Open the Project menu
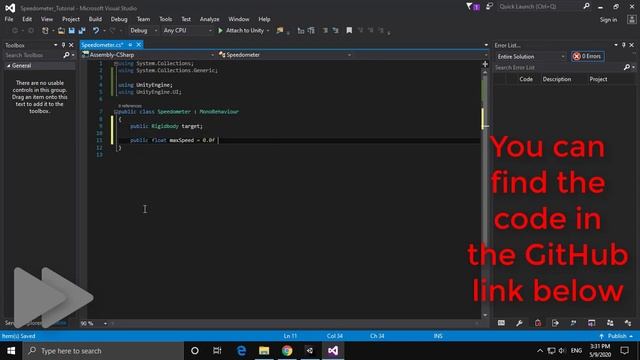Screen dimensions: 640x360 (71, 19)
